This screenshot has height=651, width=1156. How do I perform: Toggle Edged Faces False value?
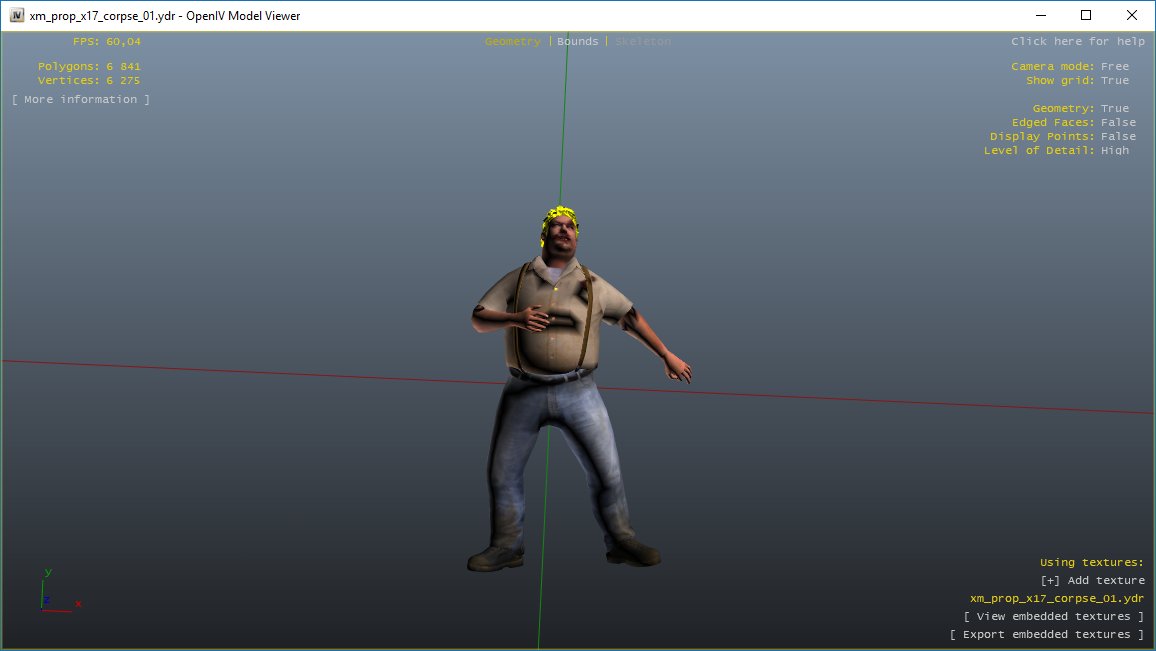point(1118,122)
